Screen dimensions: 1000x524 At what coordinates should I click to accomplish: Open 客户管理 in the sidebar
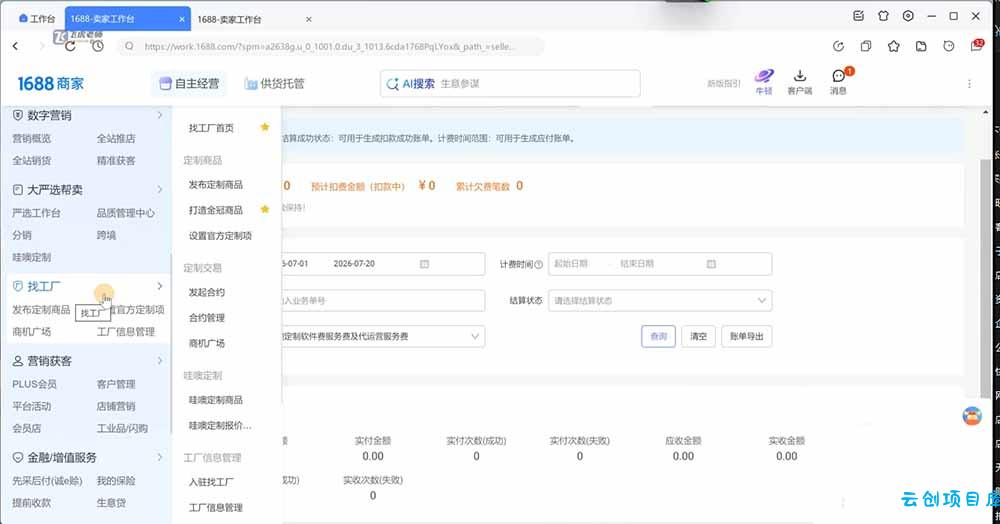tap(116, 384)
